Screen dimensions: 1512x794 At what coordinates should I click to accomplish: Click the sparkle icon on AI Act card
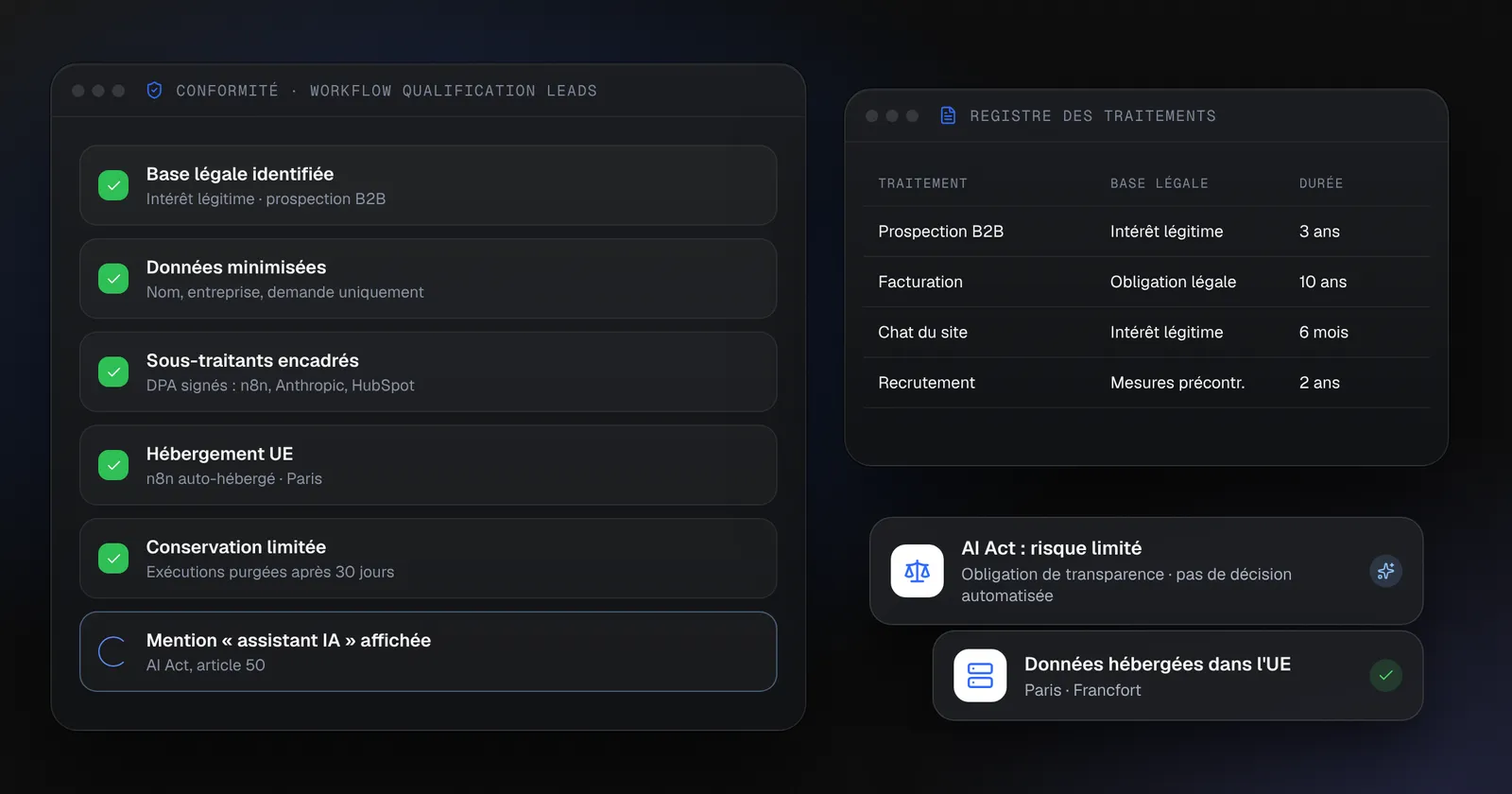(1385, 571)
